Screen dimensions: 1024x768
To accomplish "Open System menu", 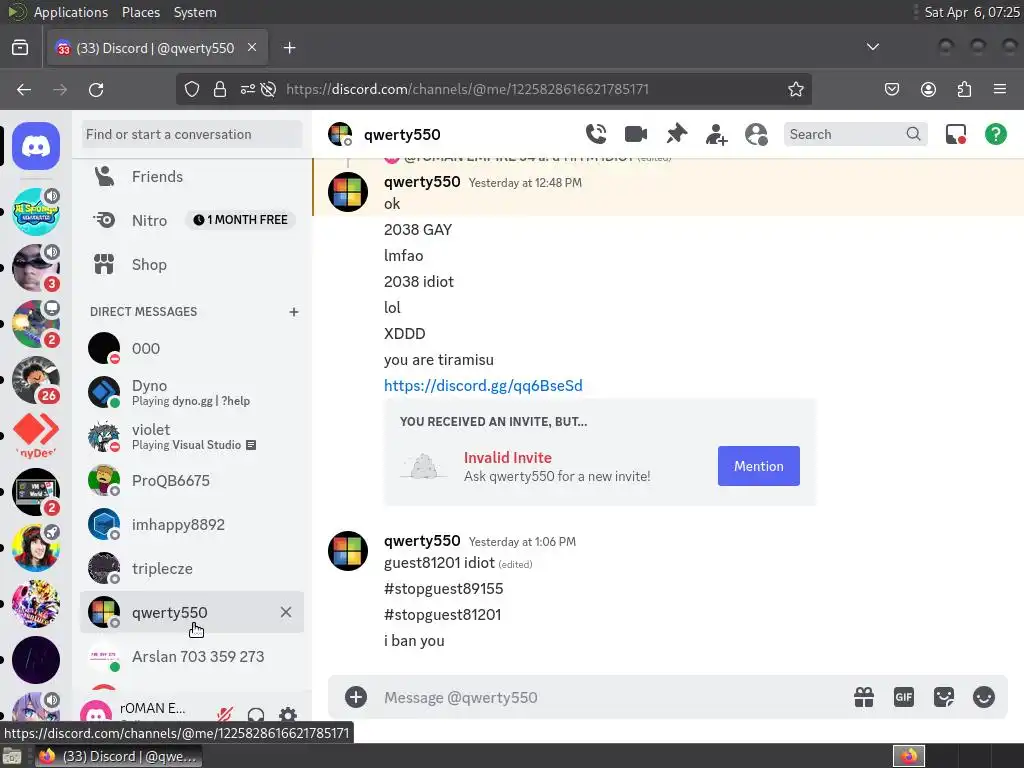I will pyautogui.click(x=195, y=12).
